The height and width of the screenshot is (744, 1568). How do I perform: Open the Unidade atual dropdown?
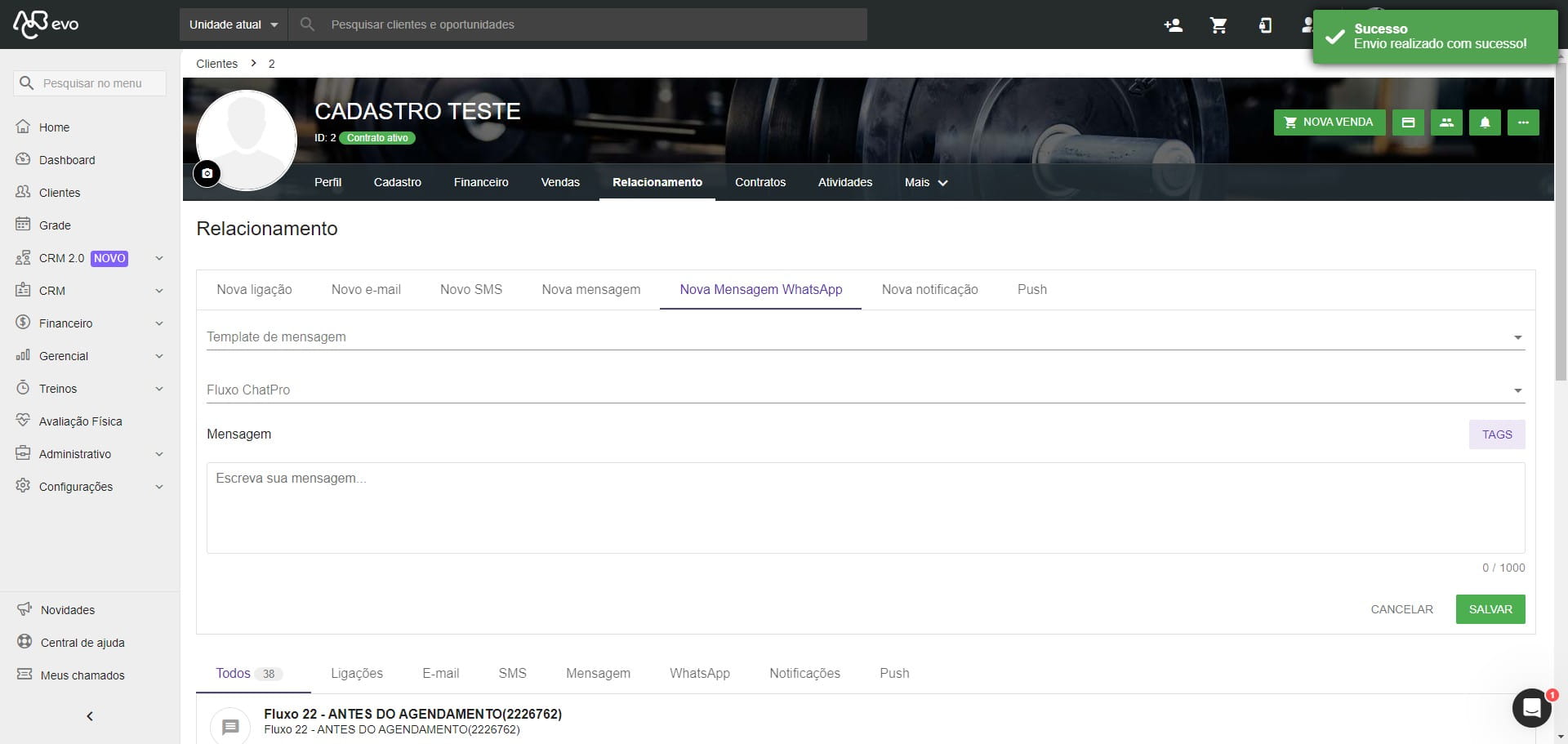pos(234,25)
